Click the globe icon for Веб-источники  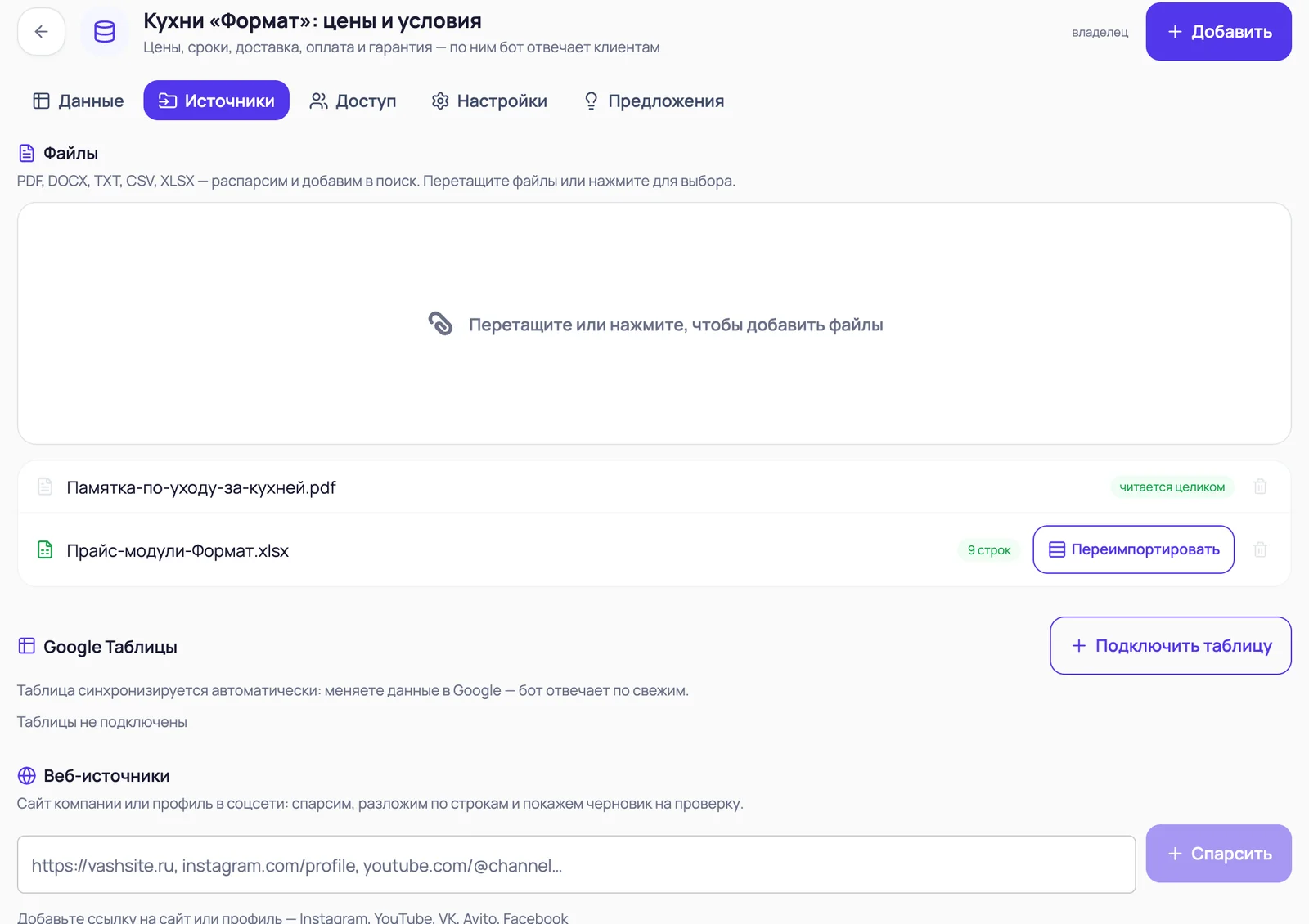[27, 775]
